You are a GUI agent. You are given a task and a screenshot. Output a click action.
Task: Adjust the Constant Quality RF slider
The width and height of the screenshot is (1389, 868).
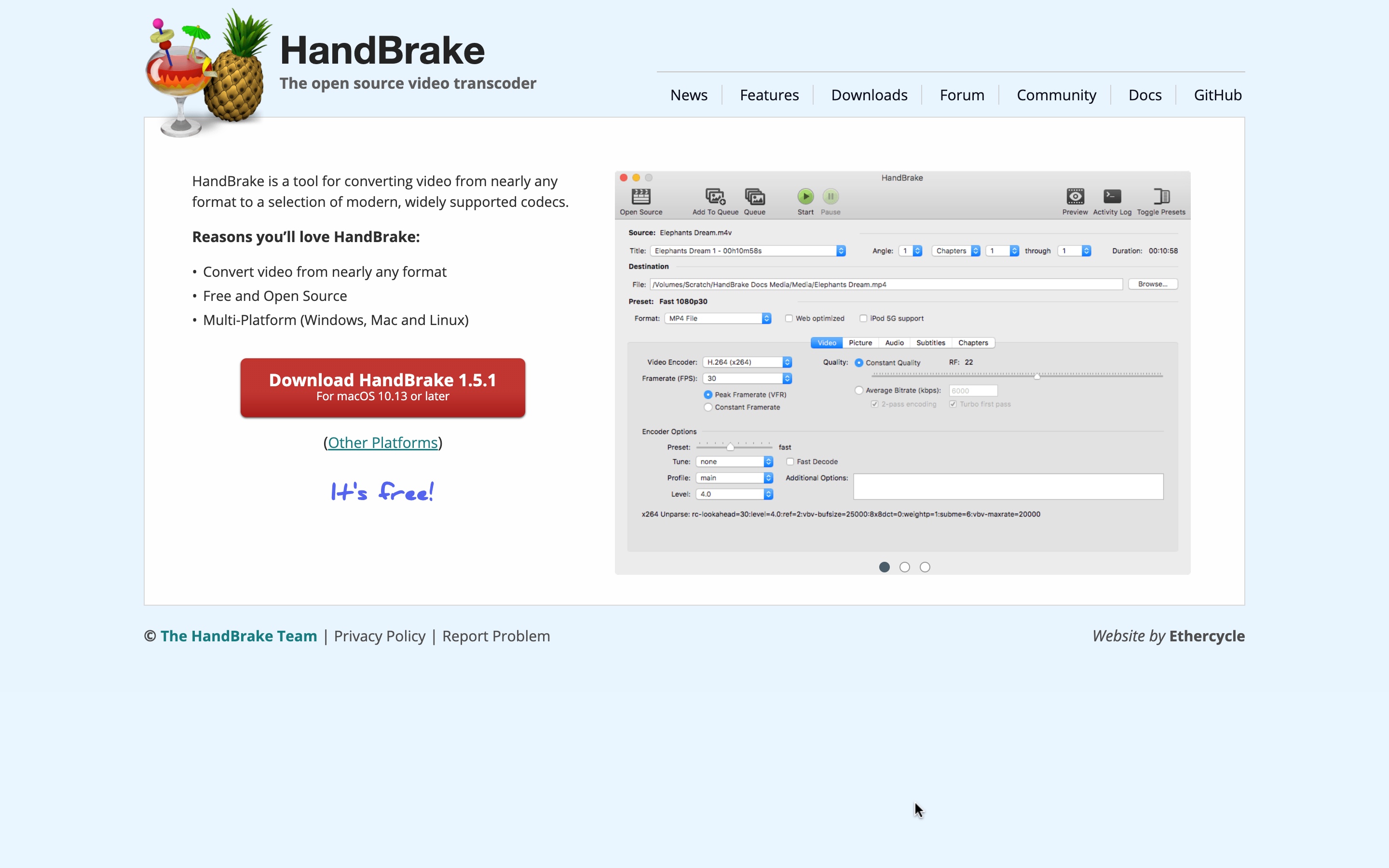(x=1036, y=377)
